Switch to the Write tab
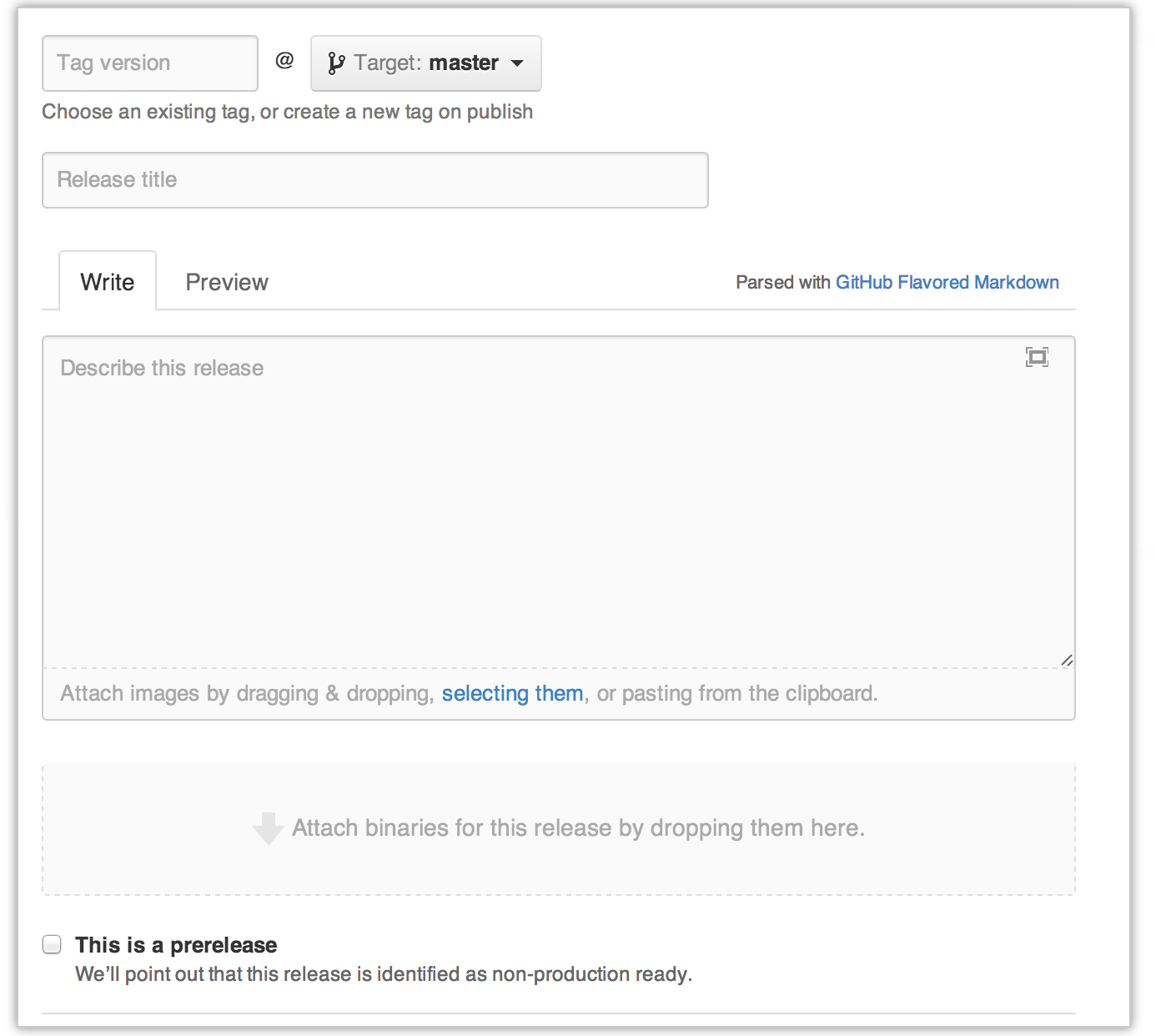The height and width of the screenshot is (1036, 1156). 108,281
